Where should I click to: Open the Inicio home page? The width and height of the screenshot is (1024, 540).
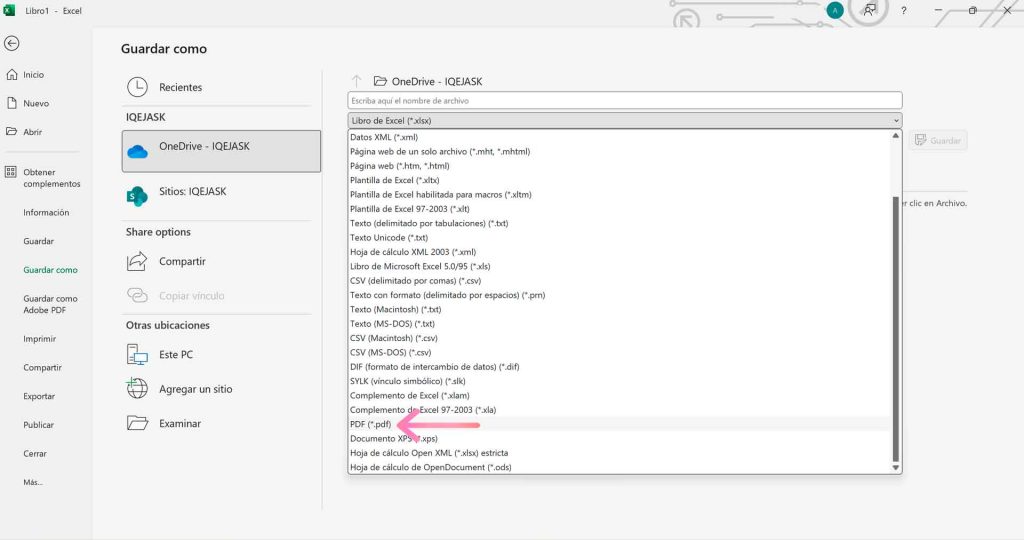(x=33, y=74)
